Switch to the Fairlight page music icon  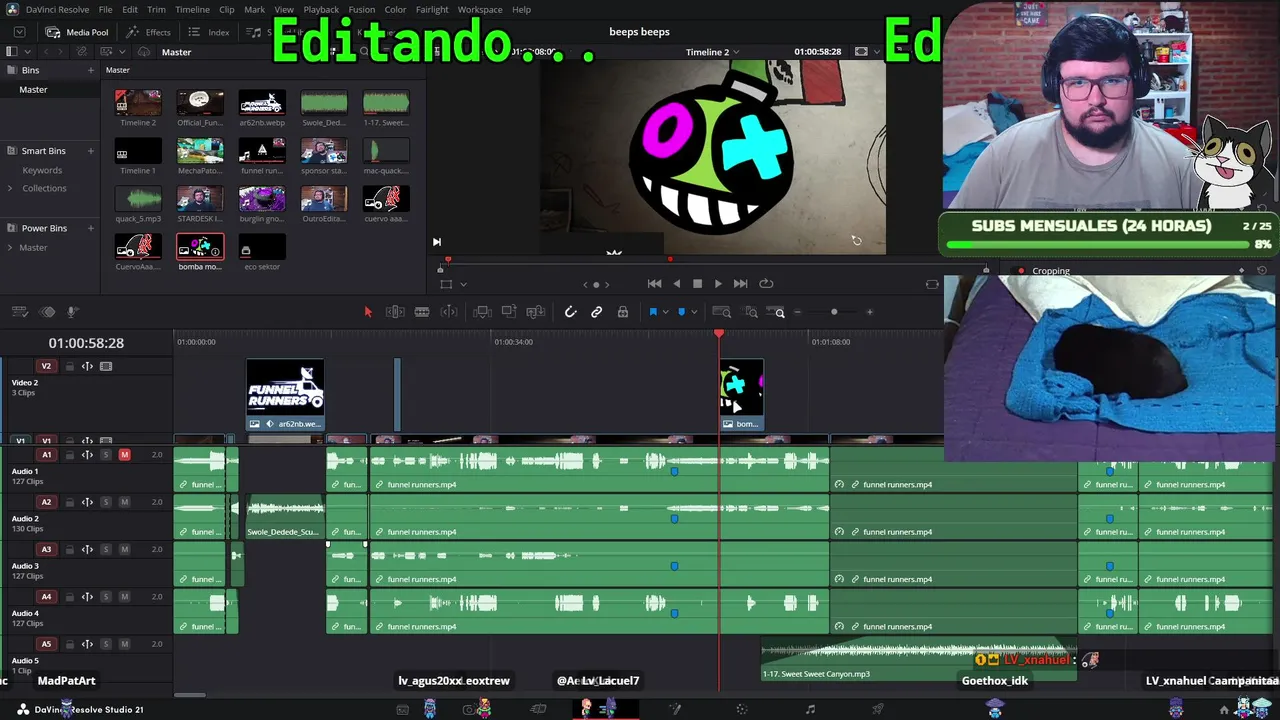pyautogui.click(x=810, y=709)
